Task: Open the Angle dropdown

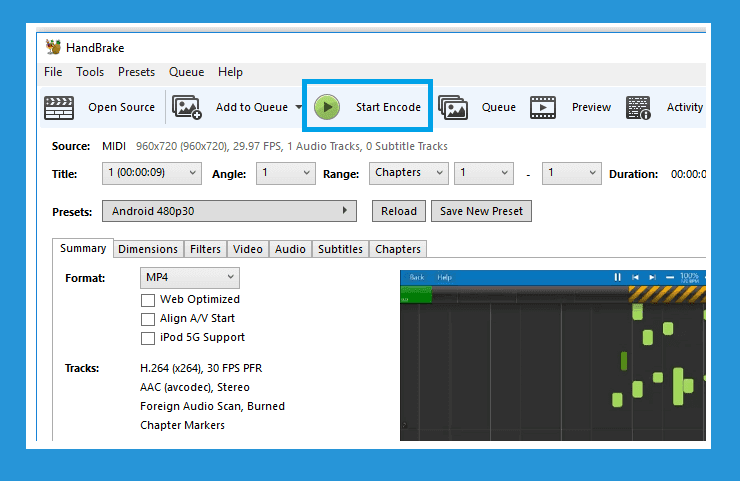Action: pyautogui.click(x=286, y=173)
